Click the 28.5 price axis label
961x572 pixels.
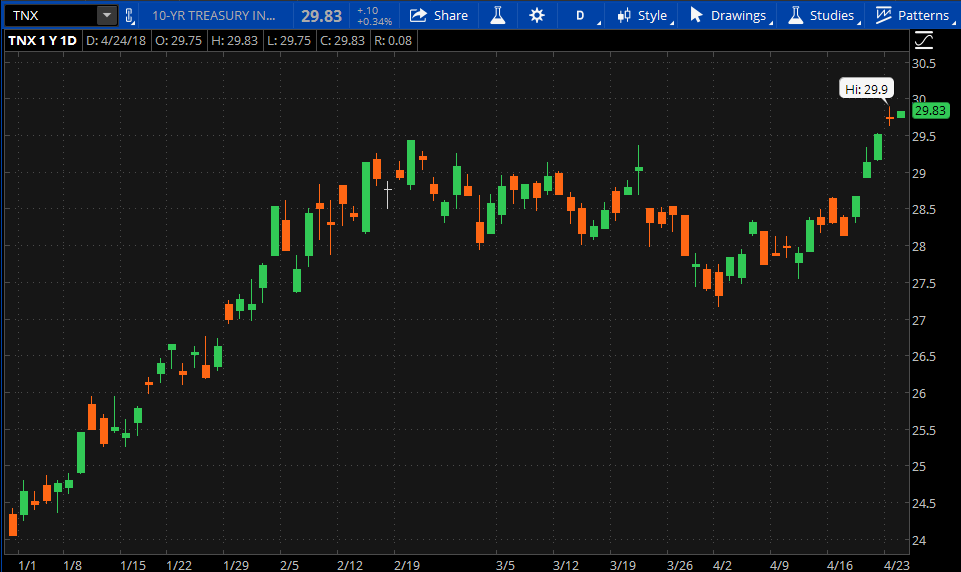(x=924, y=210)
